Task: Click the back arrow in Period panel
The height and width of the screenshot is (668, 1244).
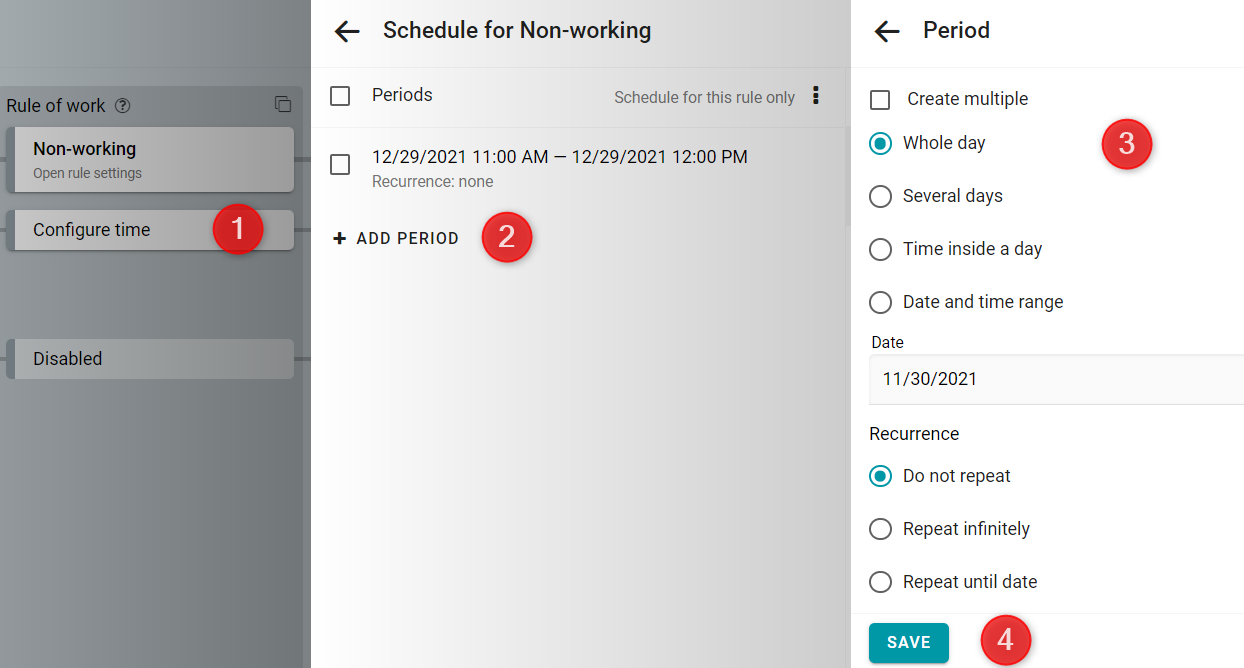Action: tap(887, 31)
